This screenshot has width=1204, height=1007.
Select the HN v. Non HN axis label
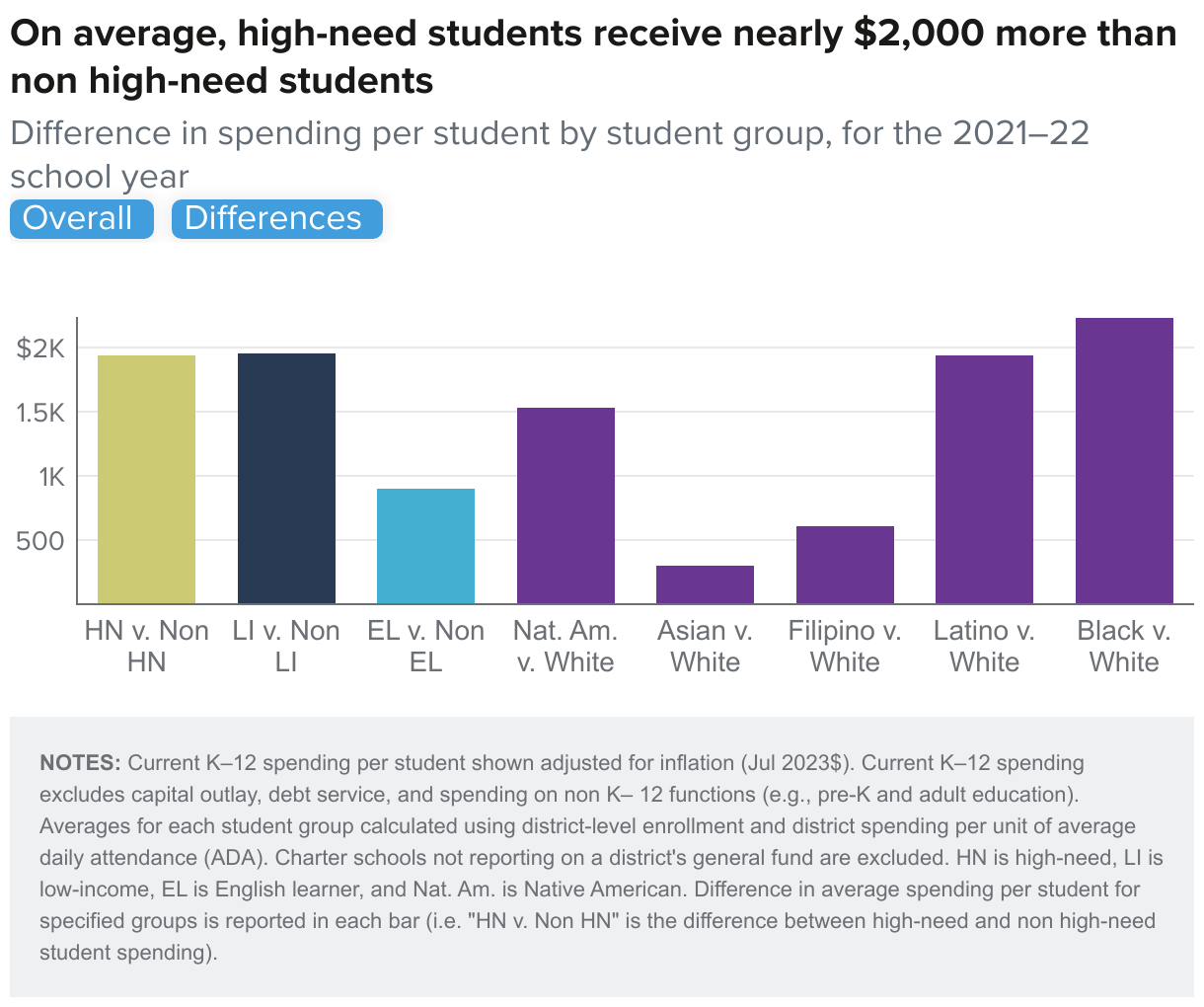146,642
